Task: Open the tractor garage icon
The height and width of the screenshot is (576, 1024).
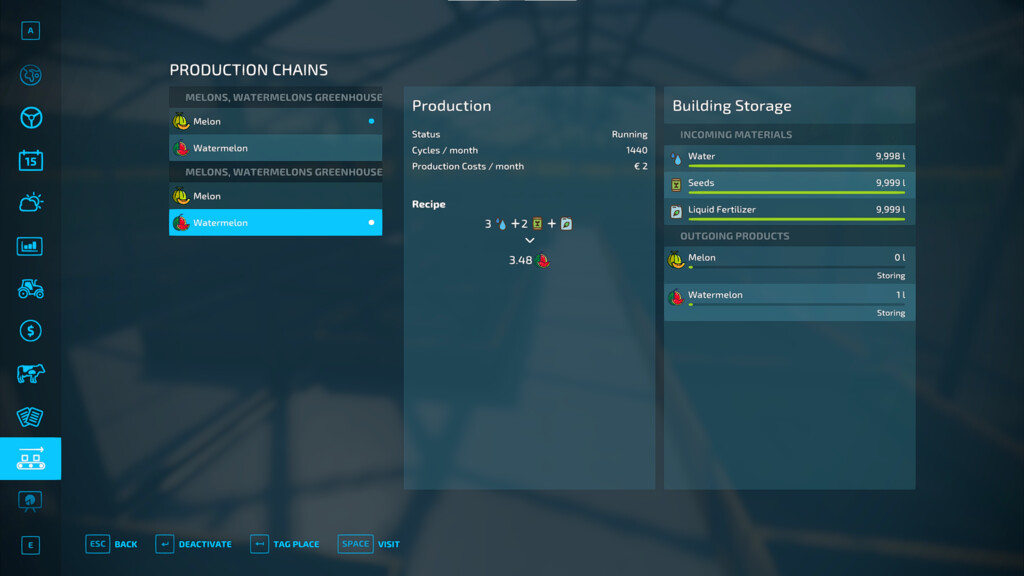Action: tap(31, 289)
